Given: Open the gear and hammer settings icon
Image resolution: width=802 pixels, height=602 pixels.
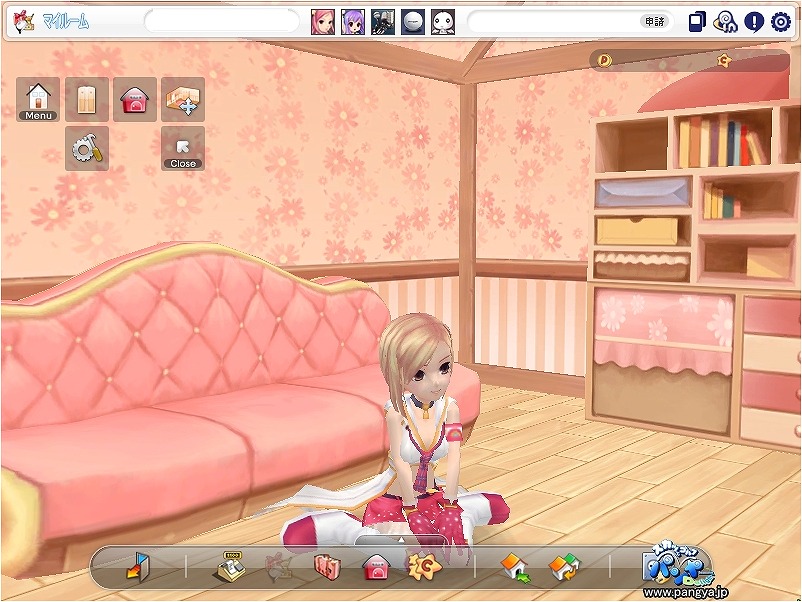Looking at the screenshot, I should click(87, 149).
